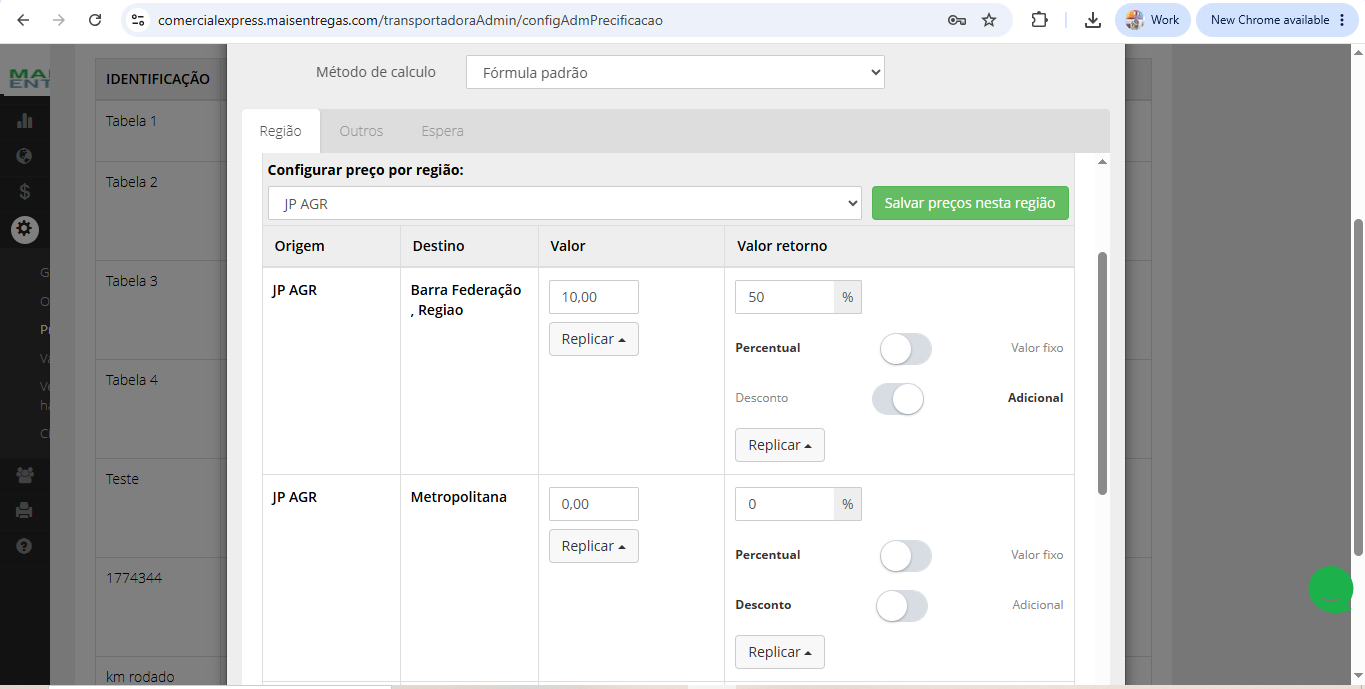Reload the page with the refresh icon
The image size is (1365, 689).
[95, 20]
